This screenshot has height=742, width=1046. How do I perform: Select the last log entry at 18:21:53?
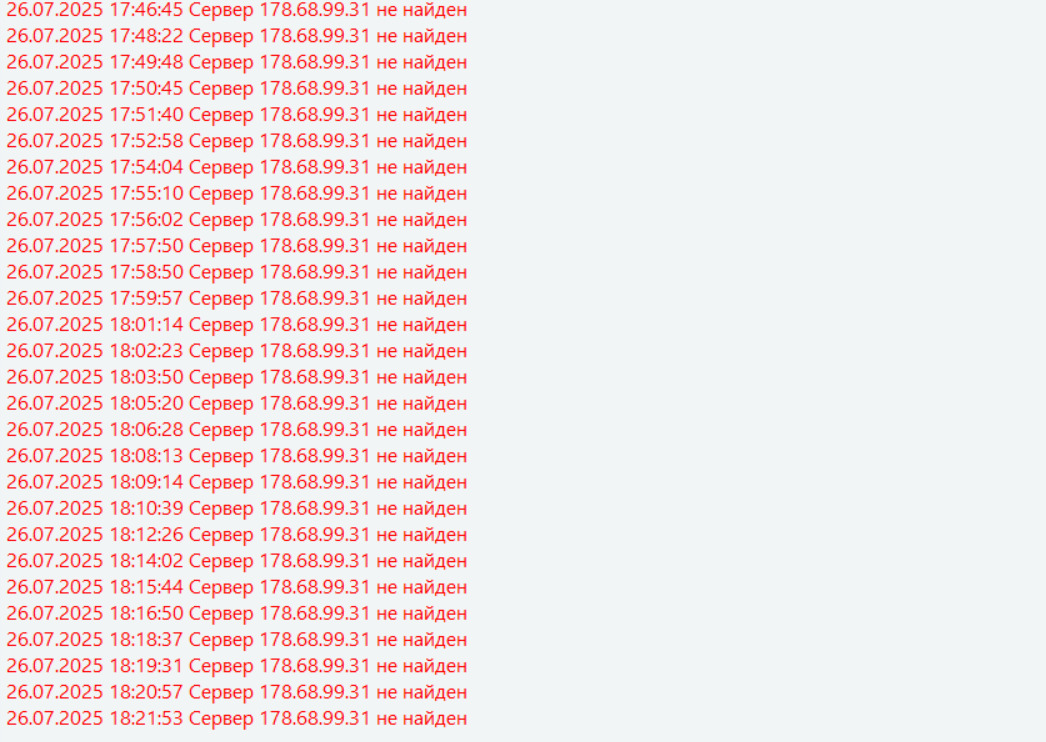click(237, 718)
